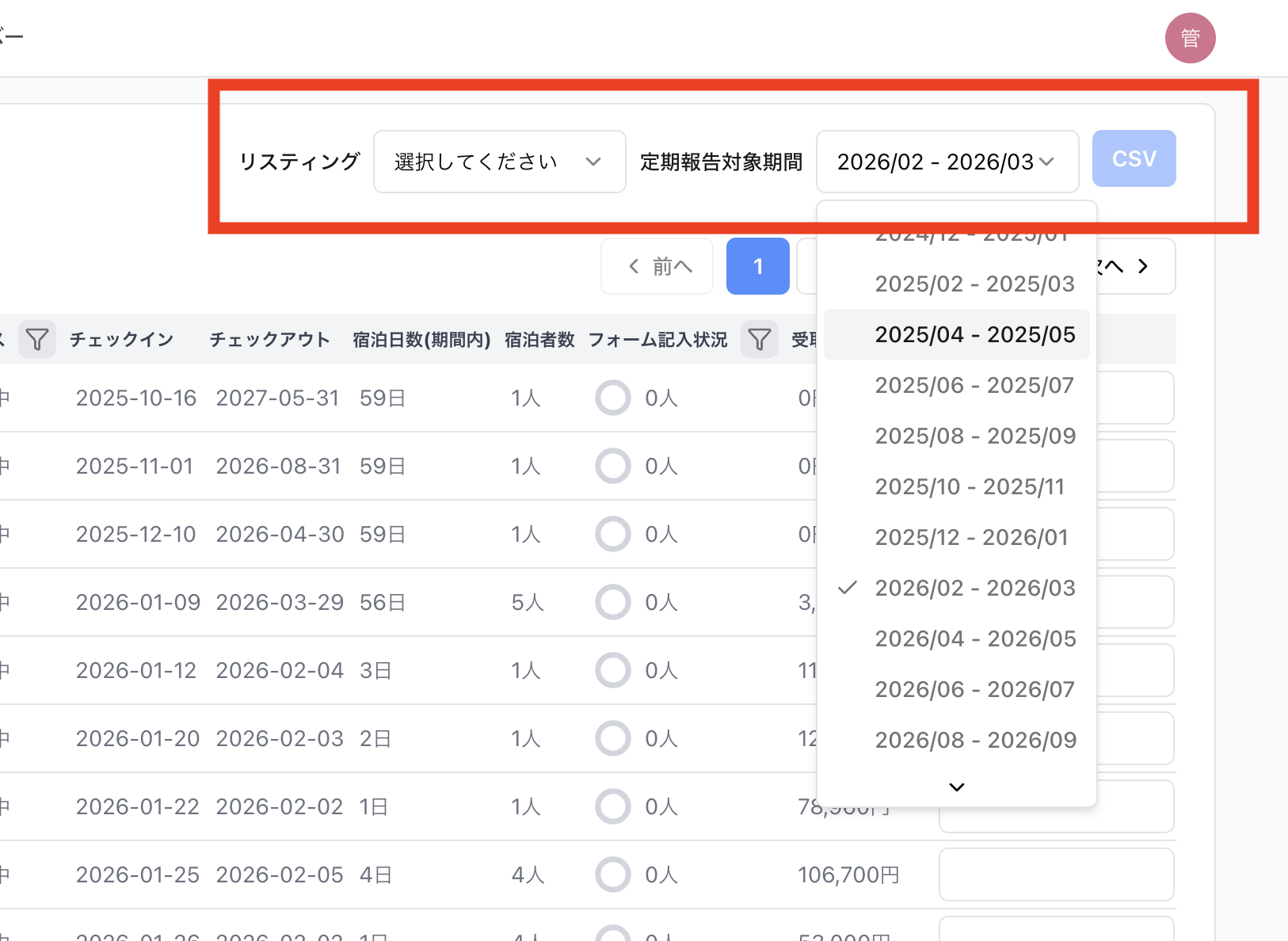Viewport: 1288px width, 941px height.
Task: Click the down chevron to show more periods
Action: 956,787
